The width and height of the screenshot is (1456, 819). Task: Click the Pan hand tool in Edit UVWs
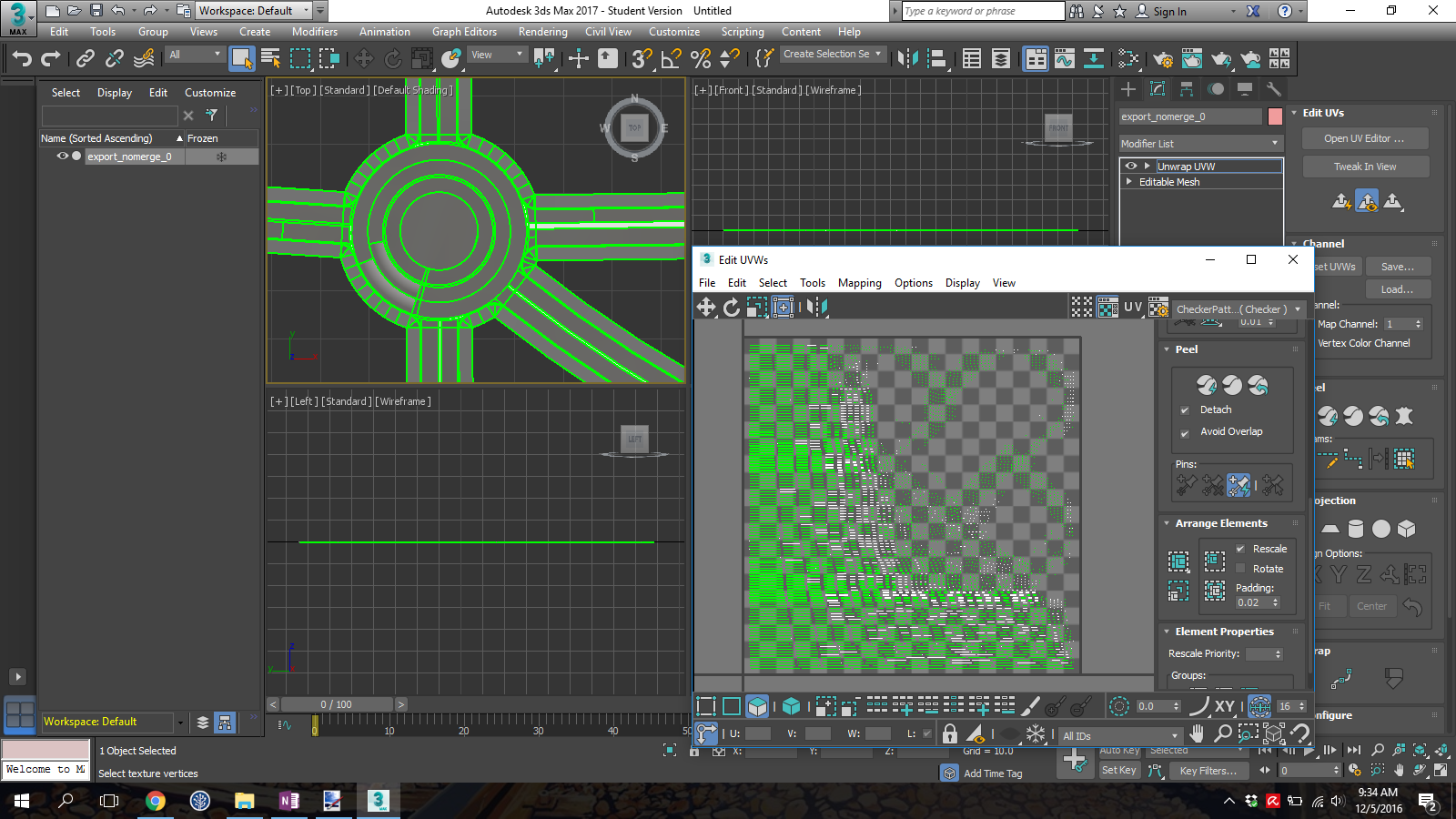coord(1198,733)
